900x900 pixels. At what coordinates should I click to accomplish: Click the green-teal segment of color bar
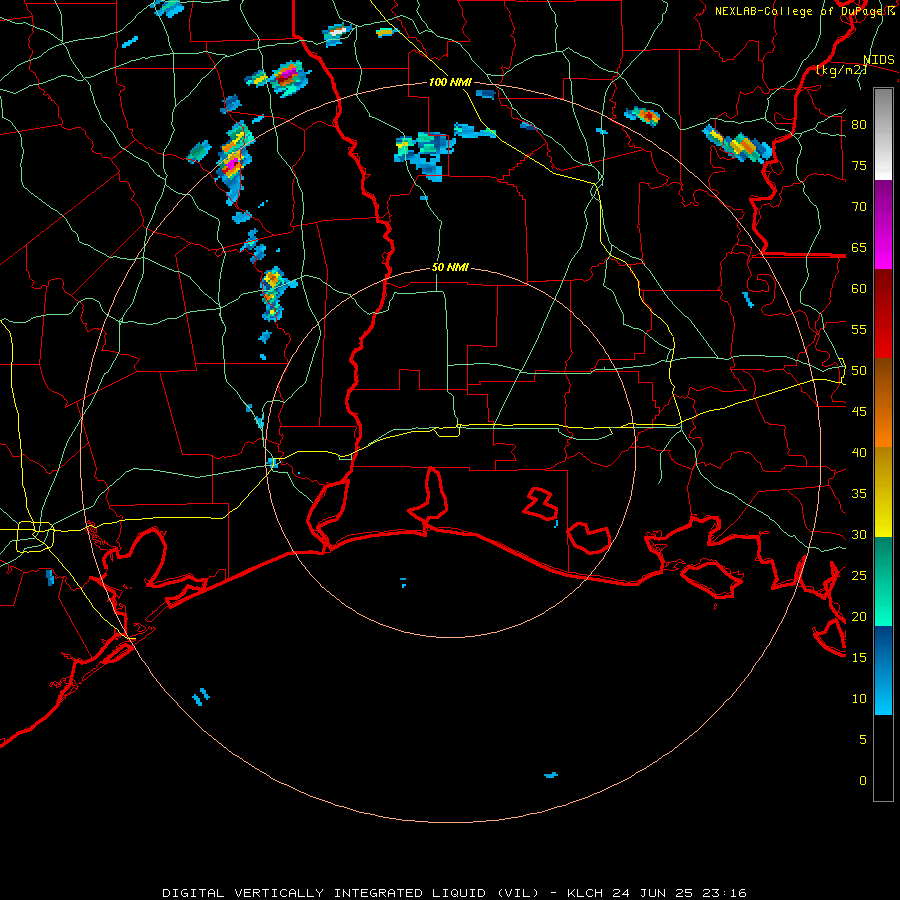tap(883, 581)
